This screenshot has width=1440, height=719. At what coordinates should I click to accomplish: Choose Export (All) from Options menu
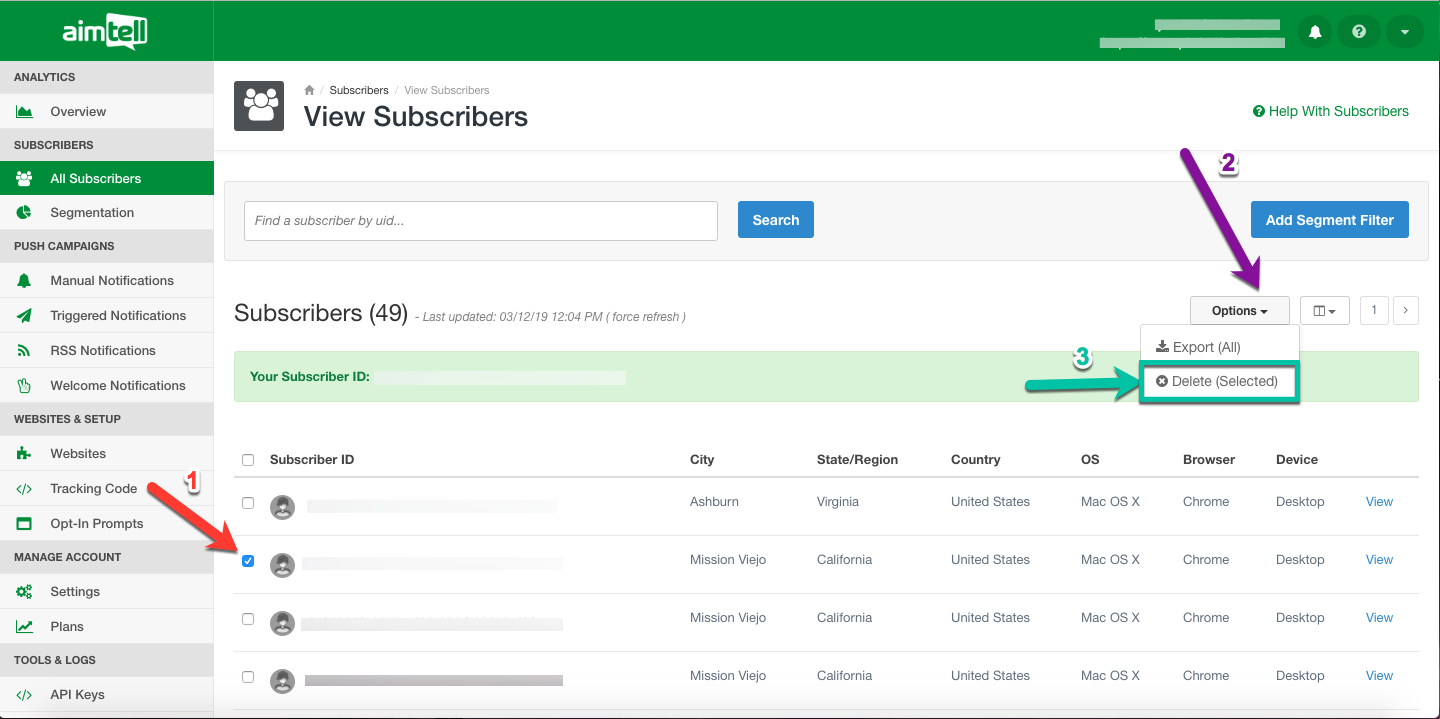[1198, 347]
